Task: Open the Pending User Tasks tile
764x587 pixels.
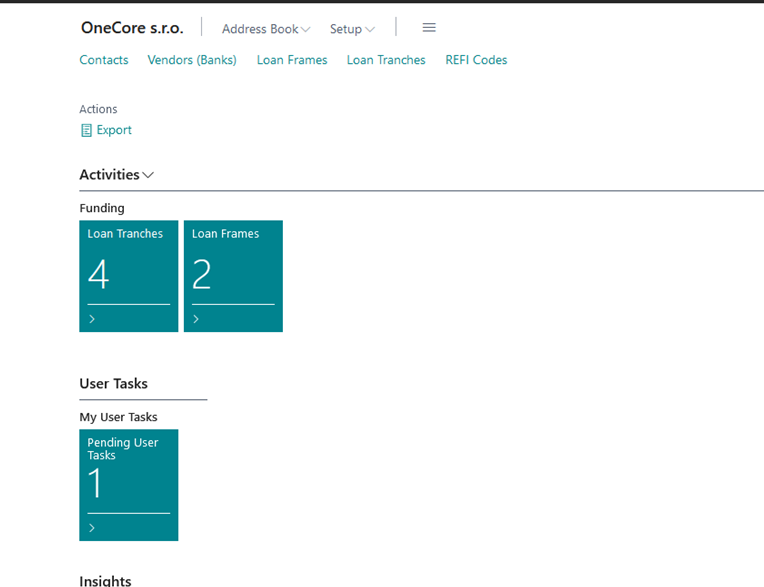Action: coord(129,482)
